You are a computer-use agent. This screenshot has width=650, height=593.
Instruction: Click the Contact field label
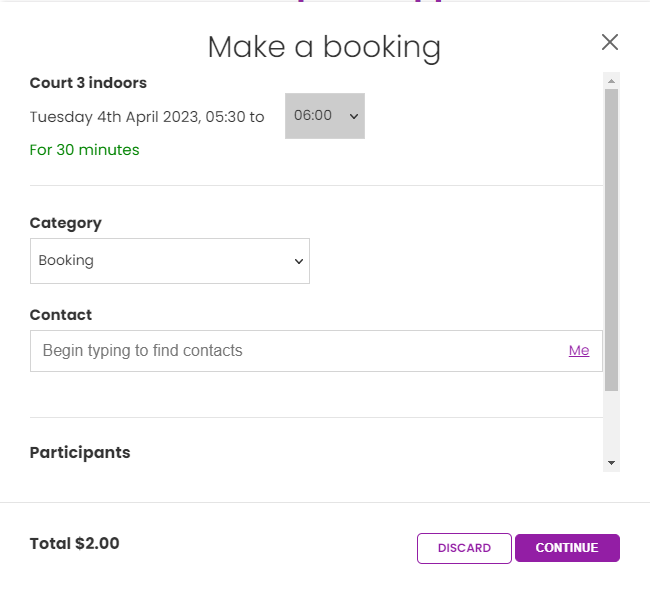click(61, 315)
